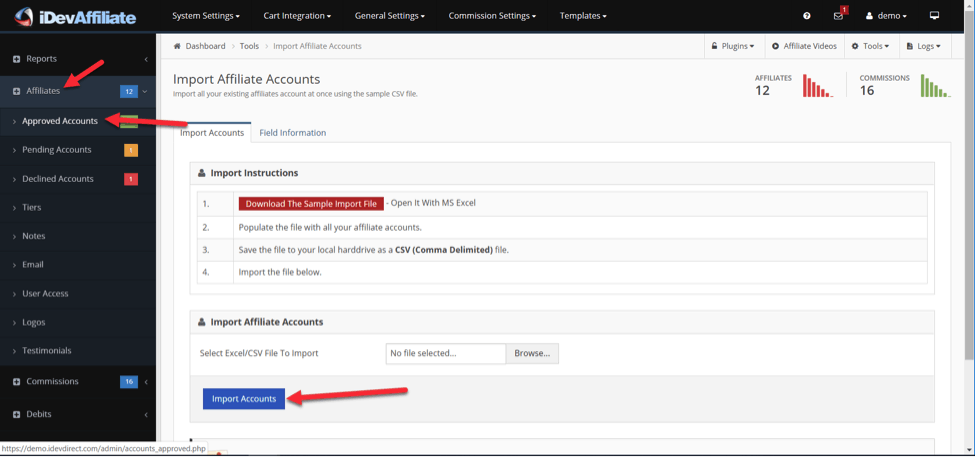Click the monitor icon in top bar
Image resolution: width=975 pixels, height=457 pixels.
click(934, 16)
